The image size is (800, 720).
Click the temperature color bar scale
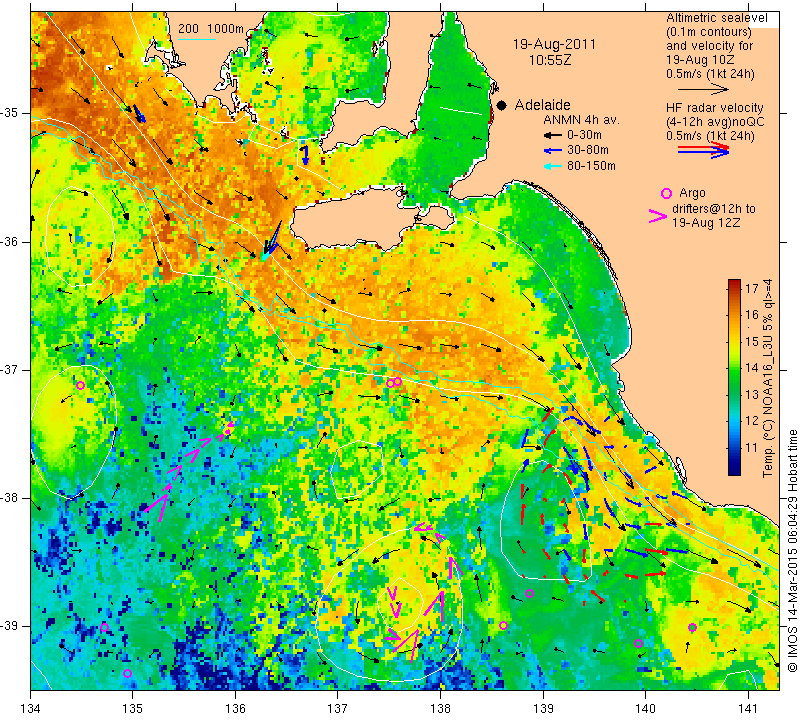click(734, 377)
